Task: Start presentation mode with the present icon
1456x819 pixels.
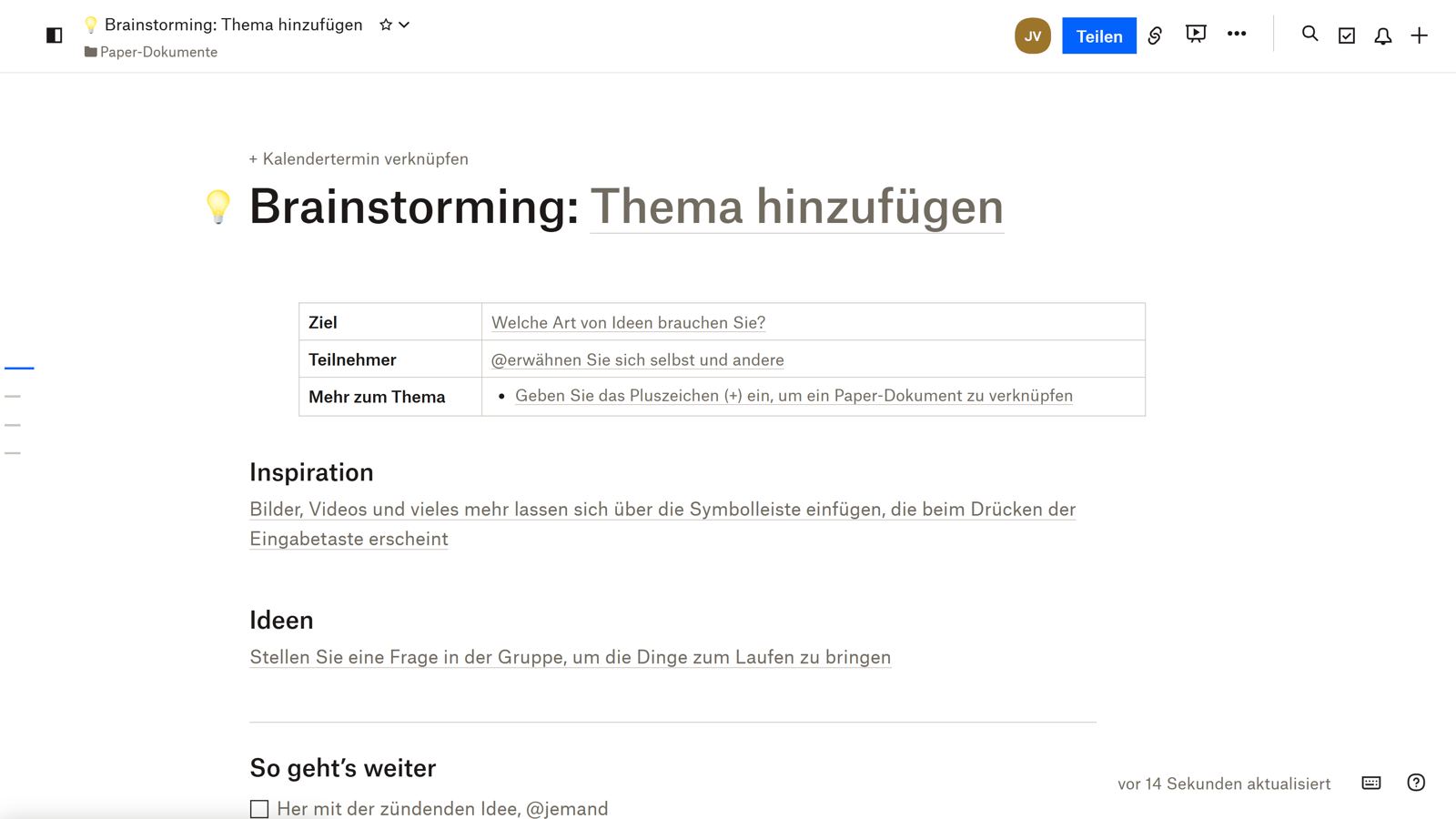Action: coord(1195,35)
